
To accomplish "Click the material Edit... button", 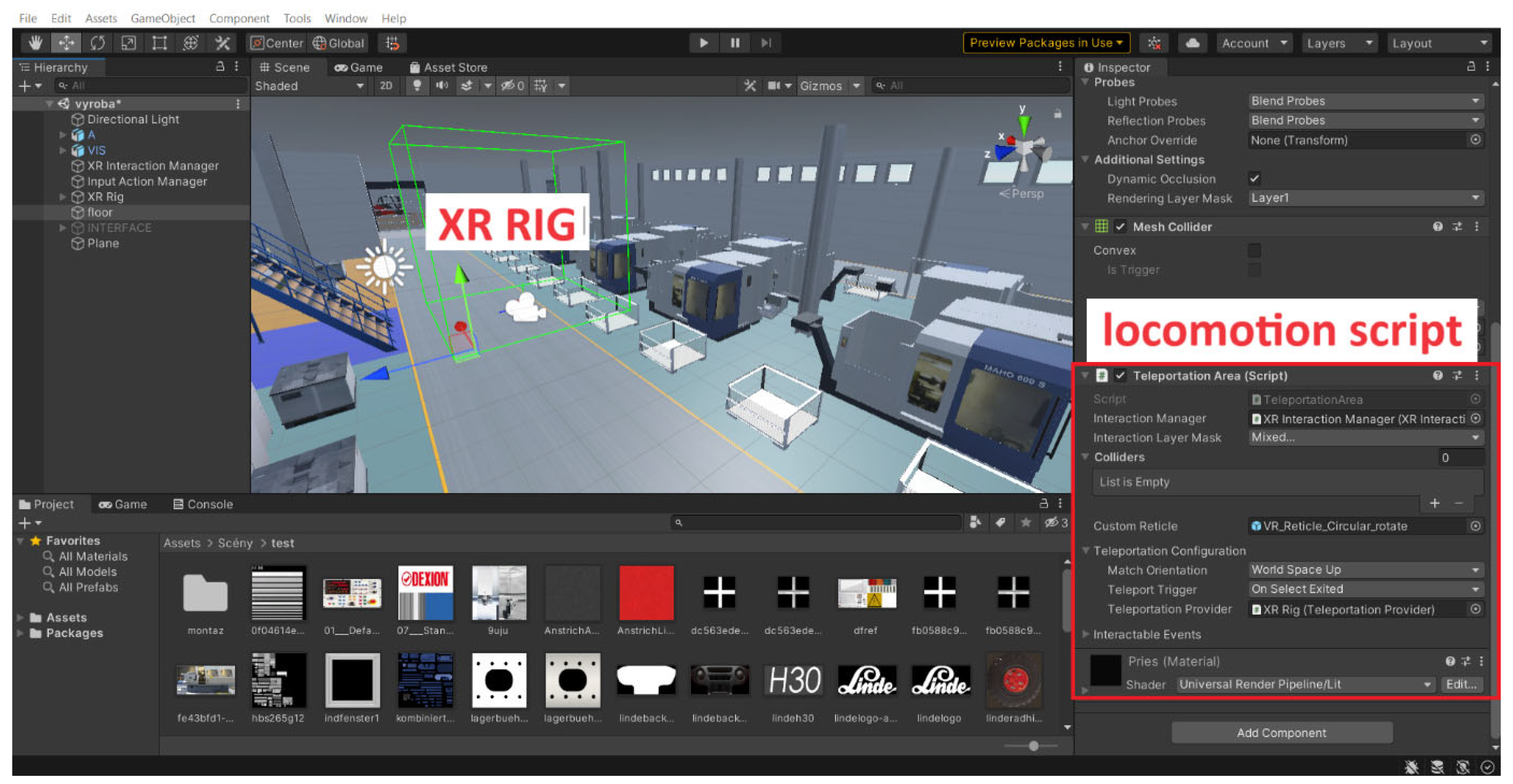I will pyautogui.click(x=1461, y=684).
